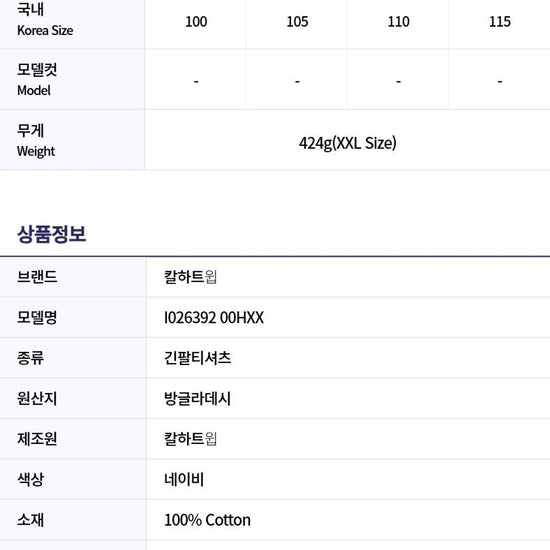Click the model number I026392 00HXX
The width and height of the screenshot is (550, 550).
click(214, 318)
